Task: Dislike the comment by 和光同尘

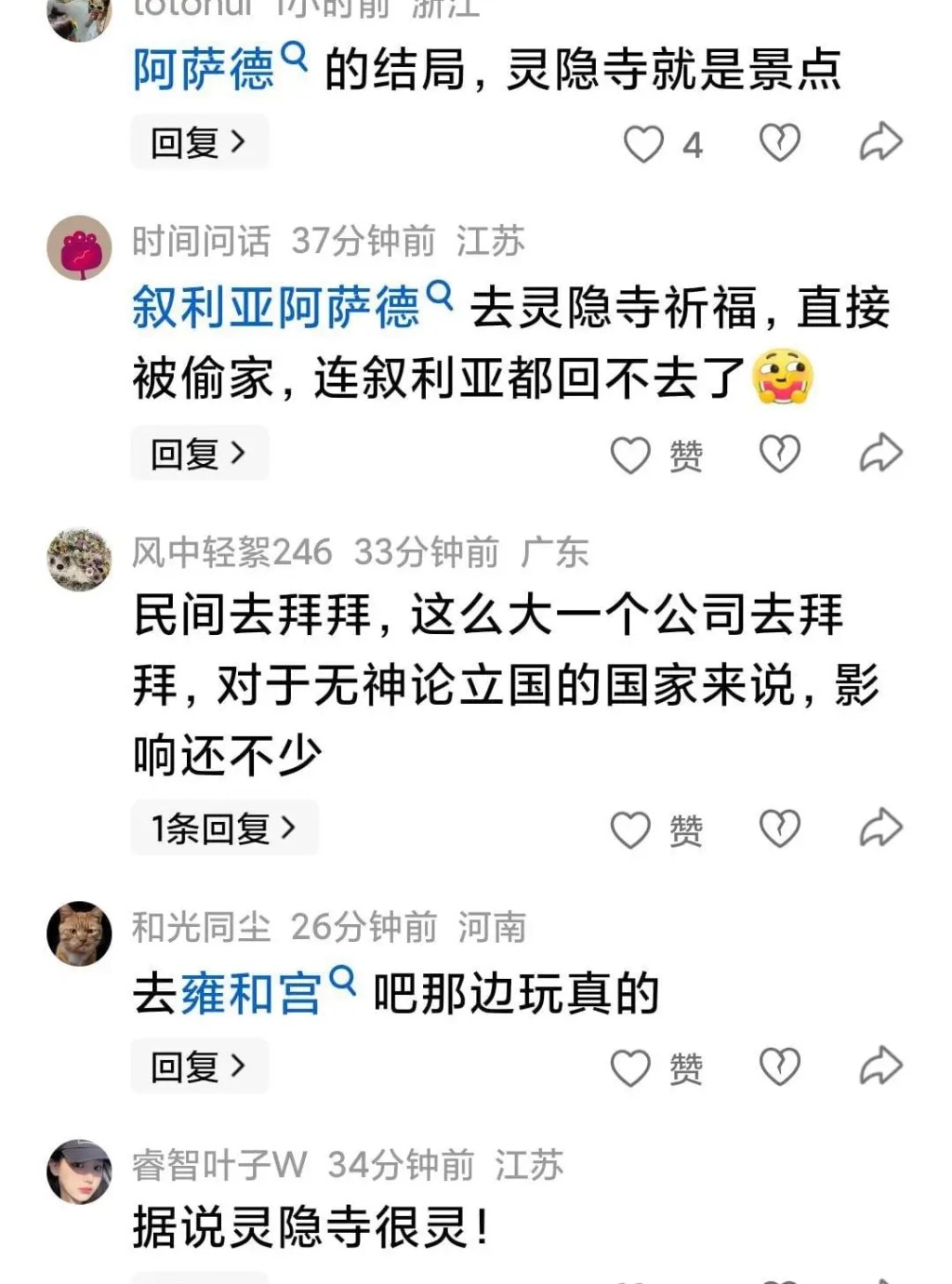Action: (779, 1066)
